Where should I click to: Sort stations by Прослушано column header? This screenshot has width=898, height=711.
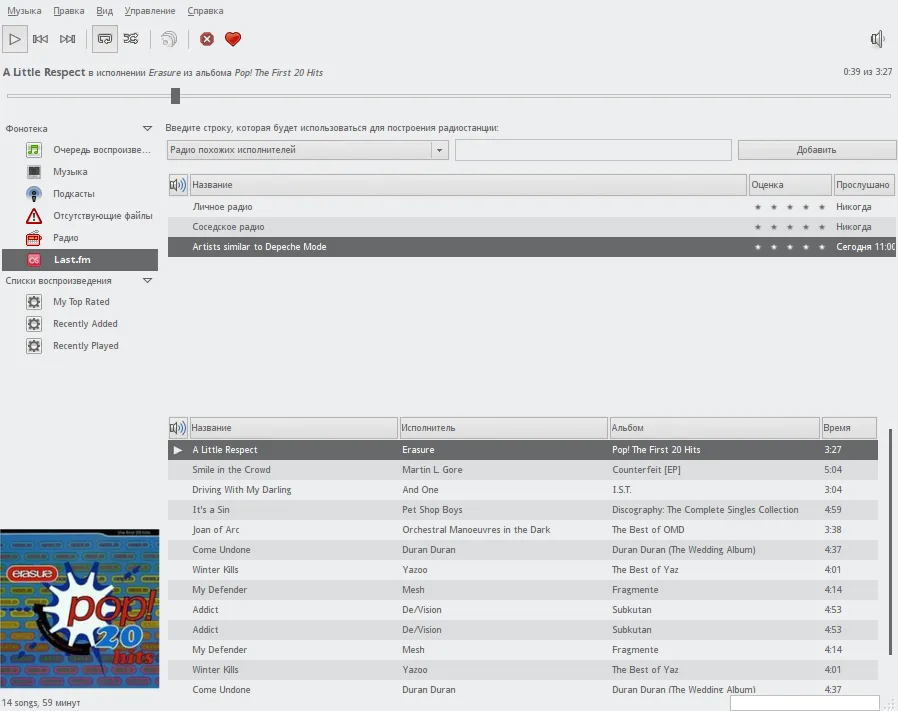[x=863, y=185]
